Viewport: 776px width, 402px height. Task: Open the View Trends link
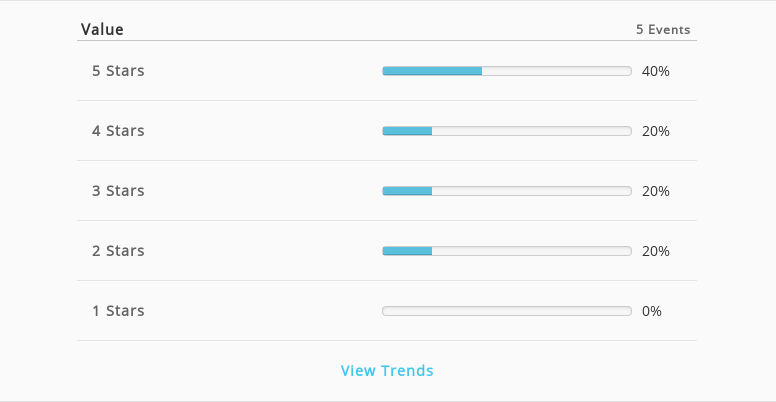click(387, 370)
